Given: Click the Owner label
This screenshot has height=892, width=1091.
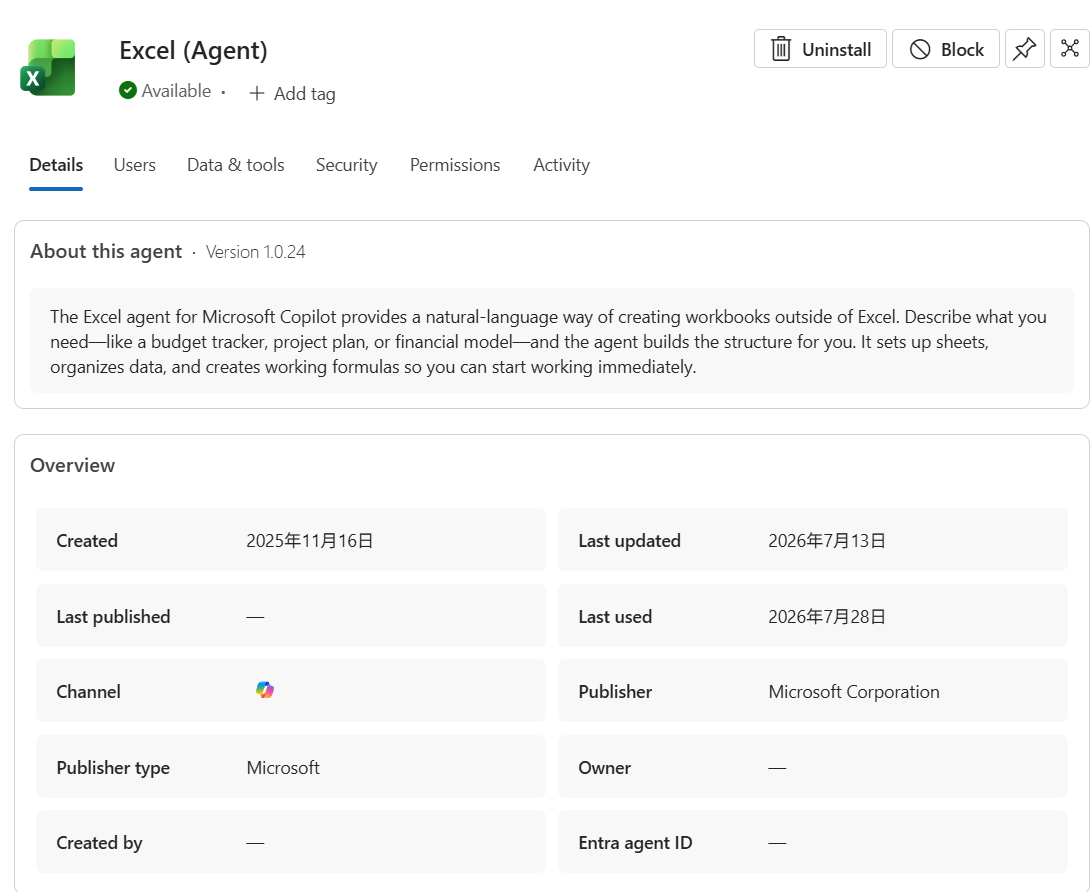Looking at the screenshot, I should pos(605,767).
